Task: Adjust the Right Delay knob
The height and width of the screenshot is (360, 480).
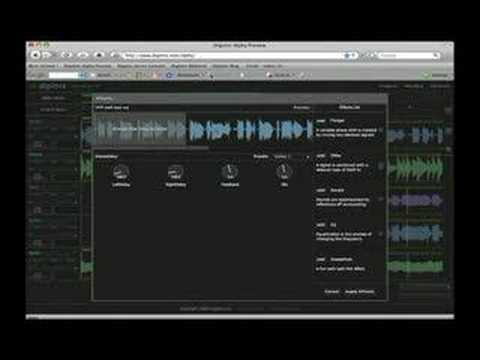Action: coord(176,172)
